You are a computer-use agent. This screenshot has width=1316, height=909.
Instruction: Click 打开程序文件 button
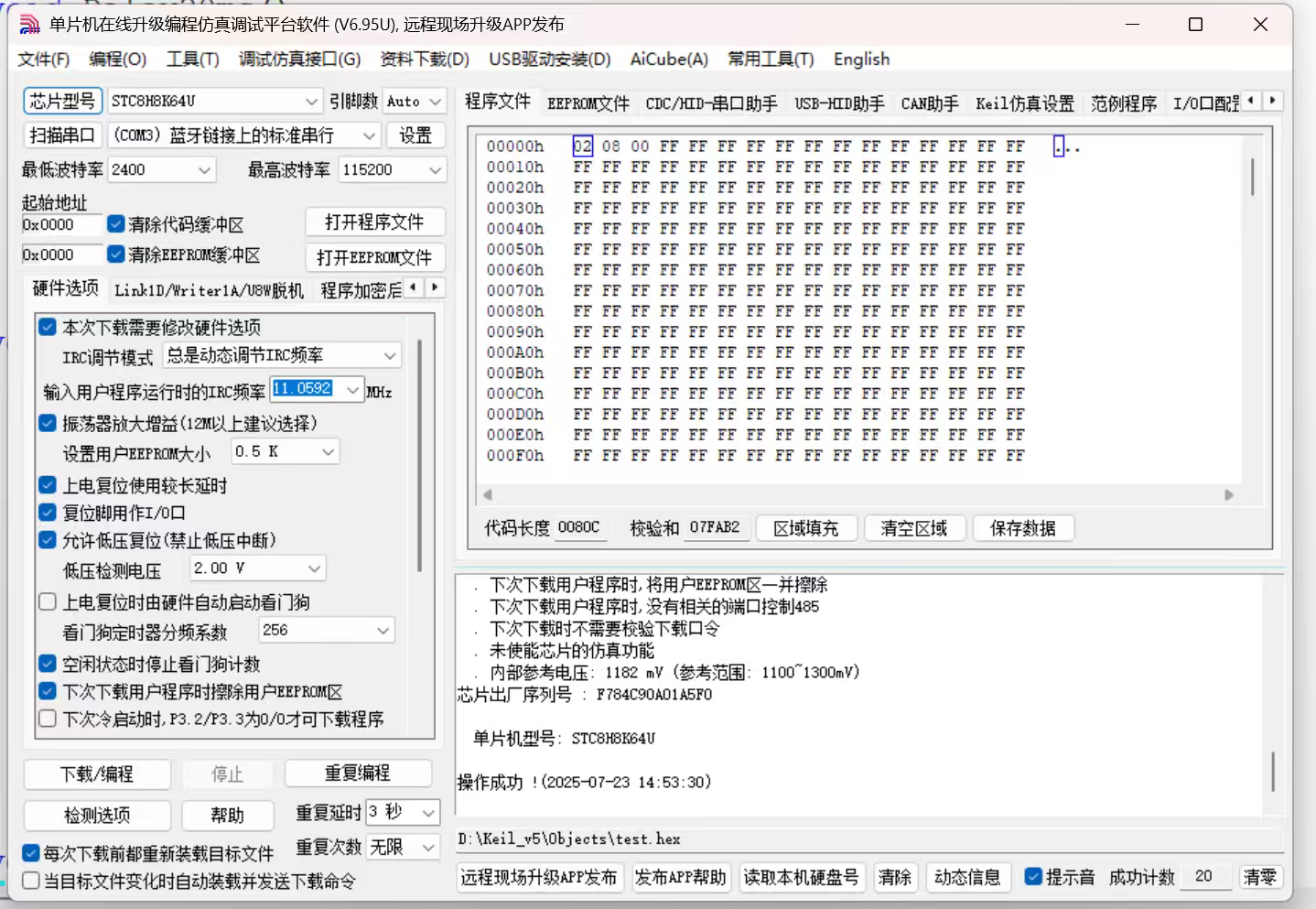(374, 222)
